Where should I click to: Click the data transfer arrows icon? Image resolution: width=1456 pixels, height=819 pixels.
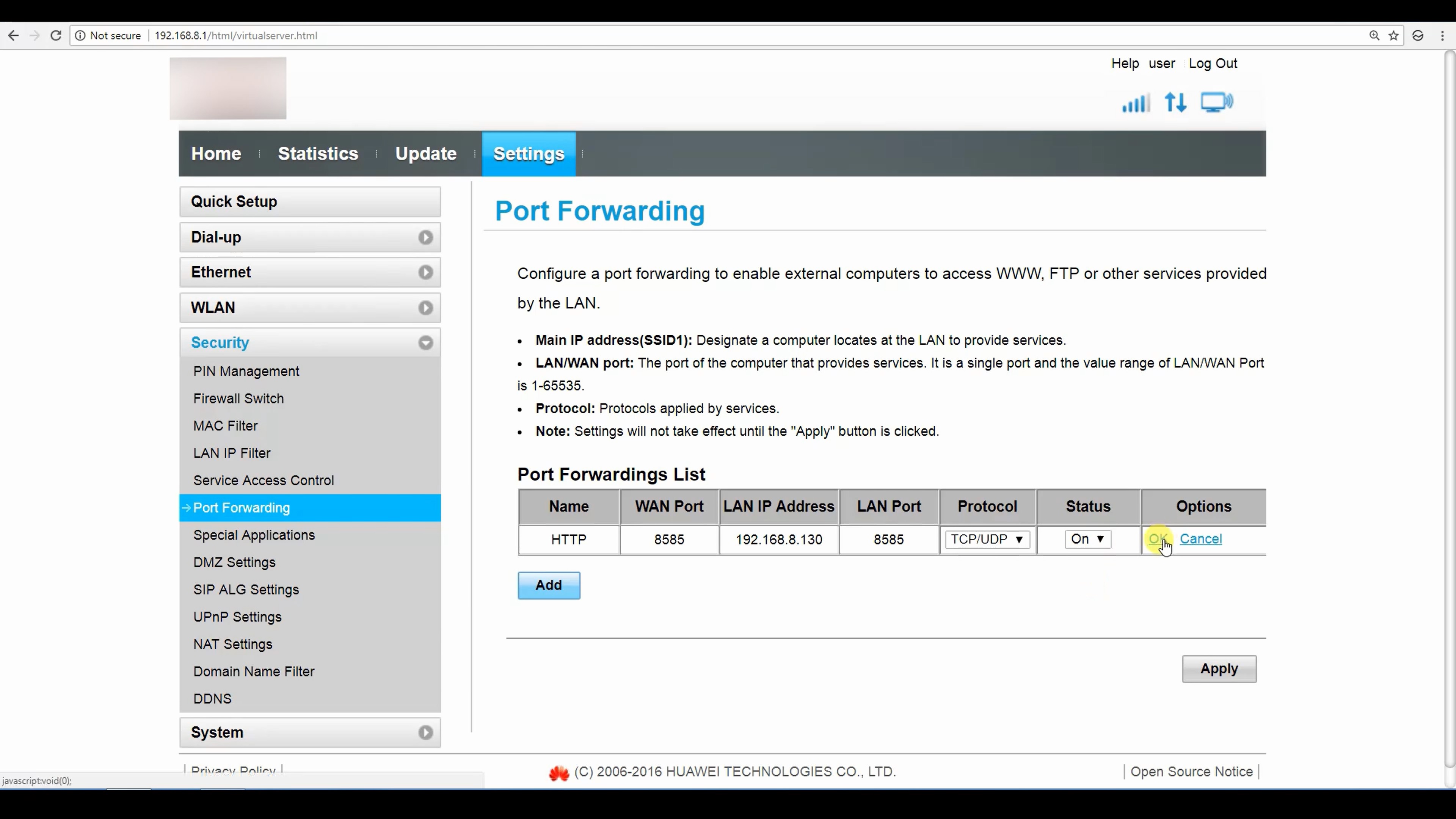pos(1176,103)
